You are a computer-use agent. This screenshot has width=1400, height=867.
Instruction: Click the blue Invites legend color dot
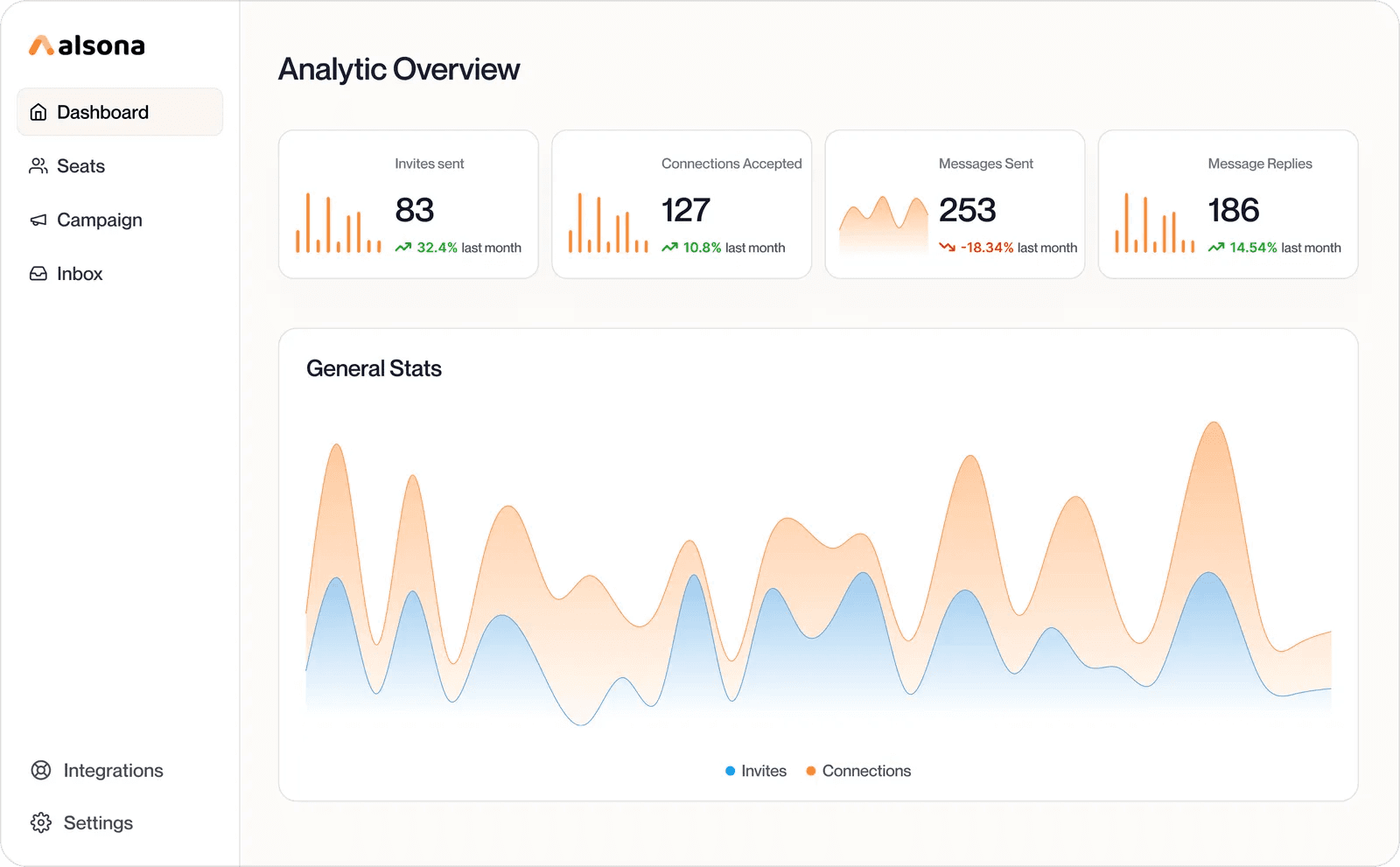click(731, 771)
